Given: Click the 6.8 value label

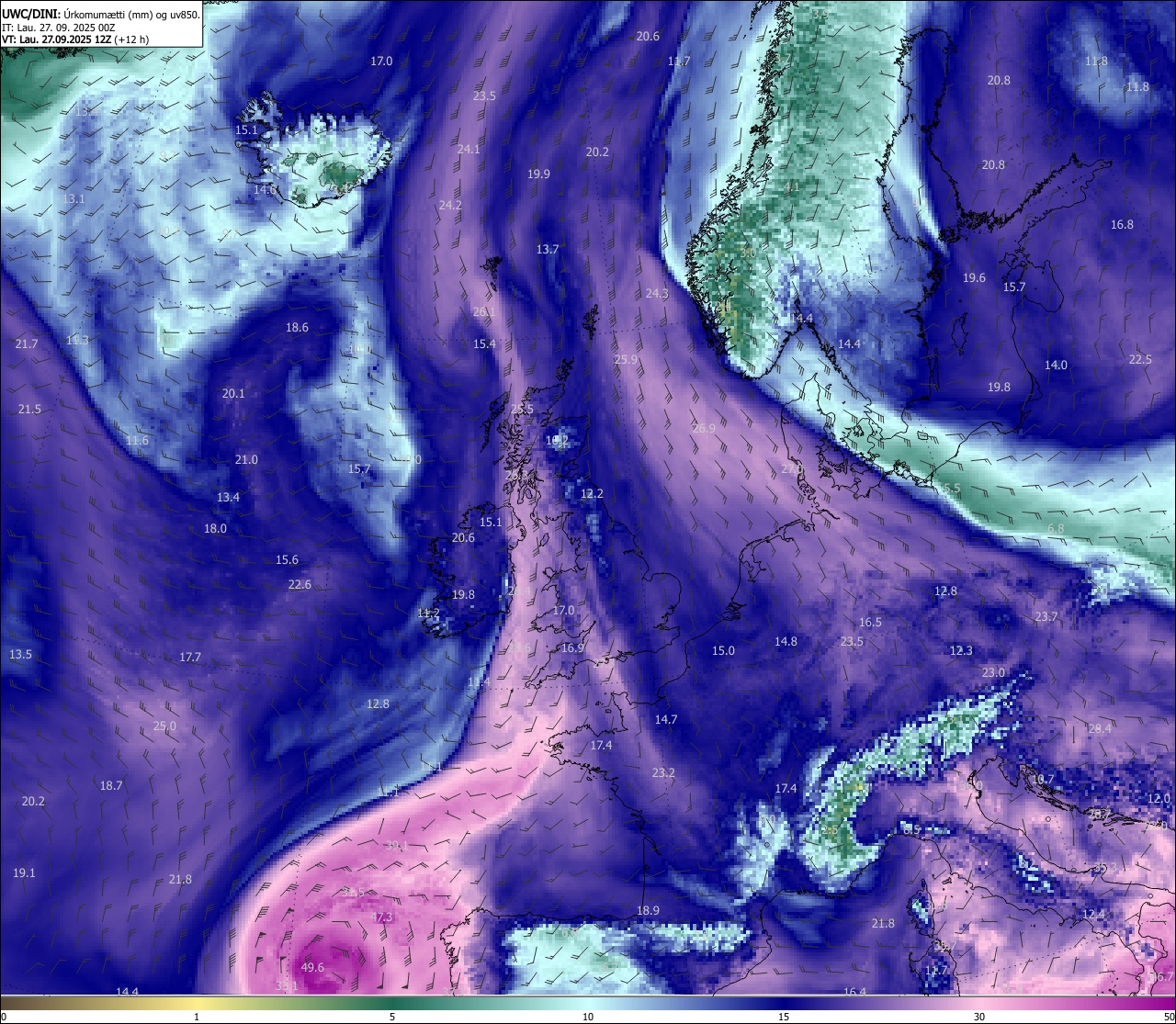Looking at the screenshot, I should pos(1056,528).
